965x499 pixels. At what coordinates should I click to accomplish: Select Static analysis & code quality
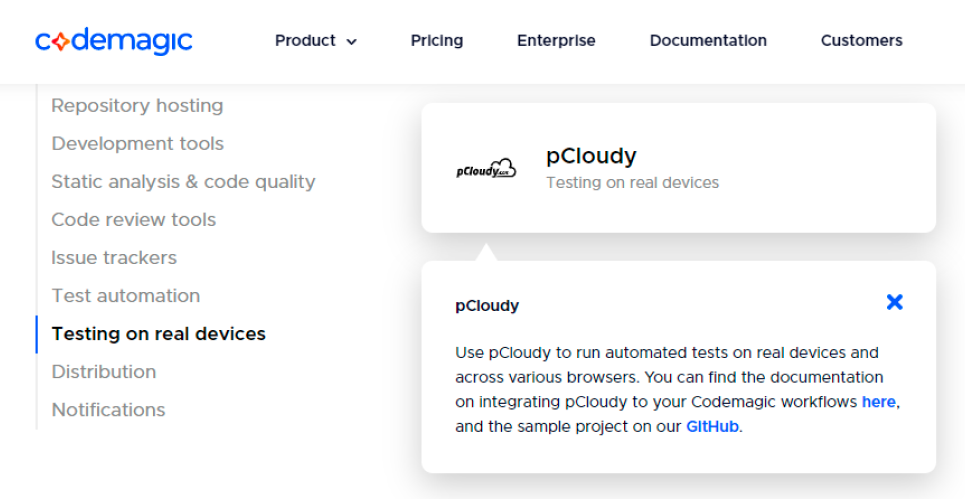pyautogui.click(x=183, y=182)
